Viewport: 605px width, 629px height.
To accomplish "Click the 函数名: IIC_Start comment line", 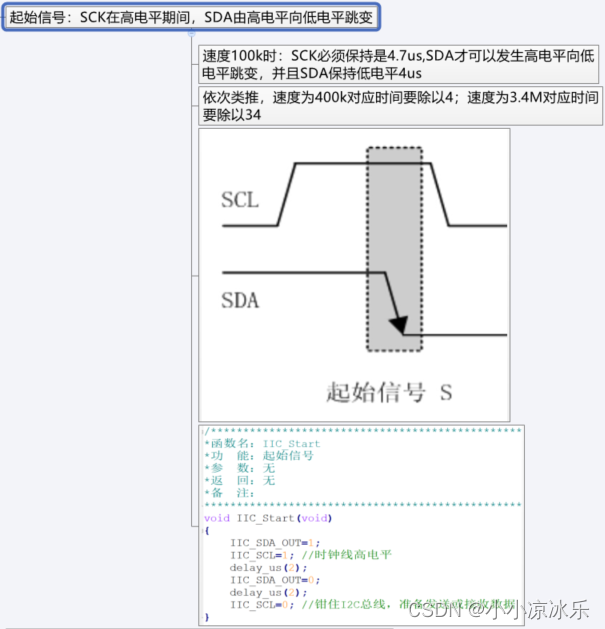I will pyautogui.click(x=262, y=443).
